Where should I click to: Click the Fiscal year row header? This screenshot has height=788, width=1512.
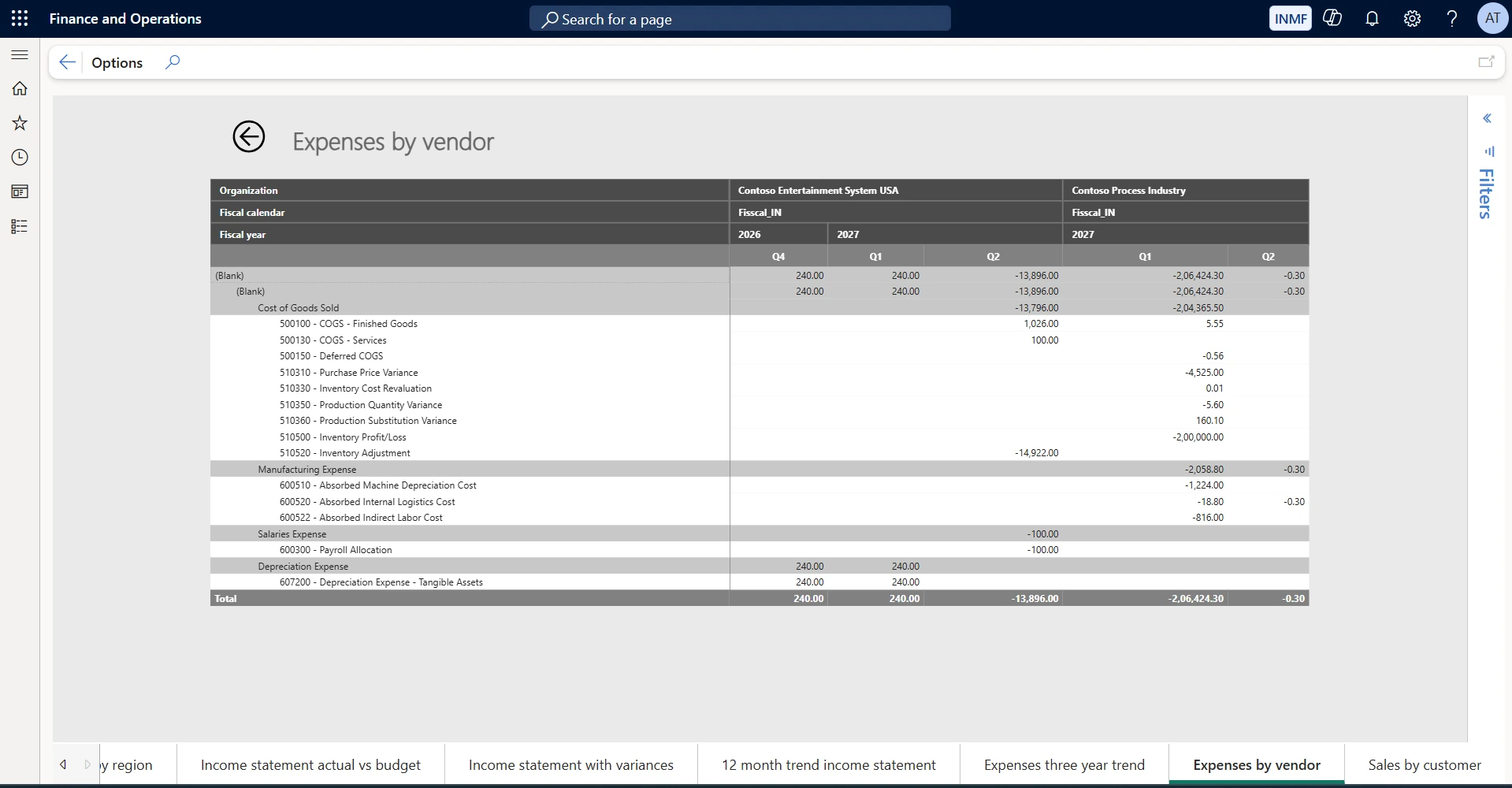click(x=470, y=234)
